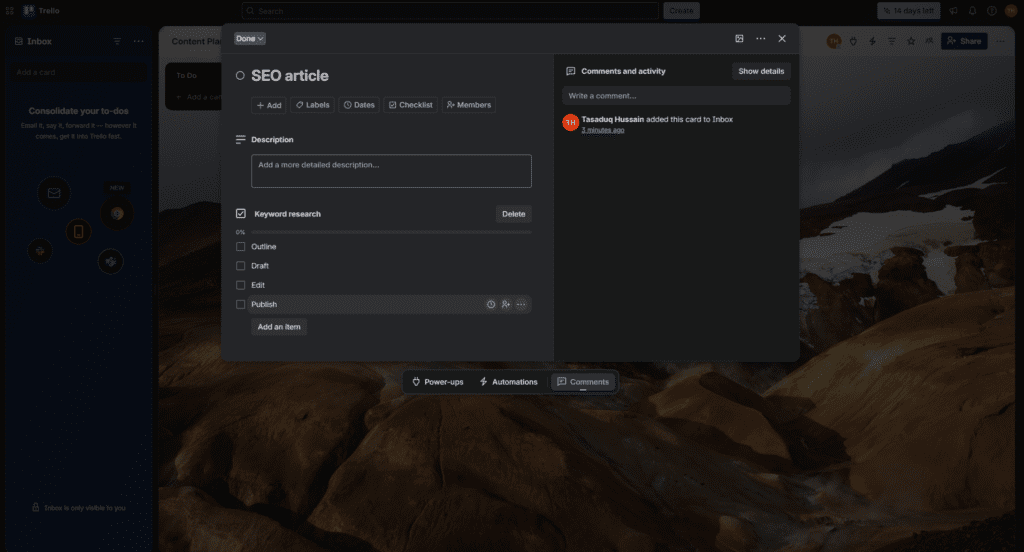Click the Slack icon in Inbox panel

click(40, 251)
